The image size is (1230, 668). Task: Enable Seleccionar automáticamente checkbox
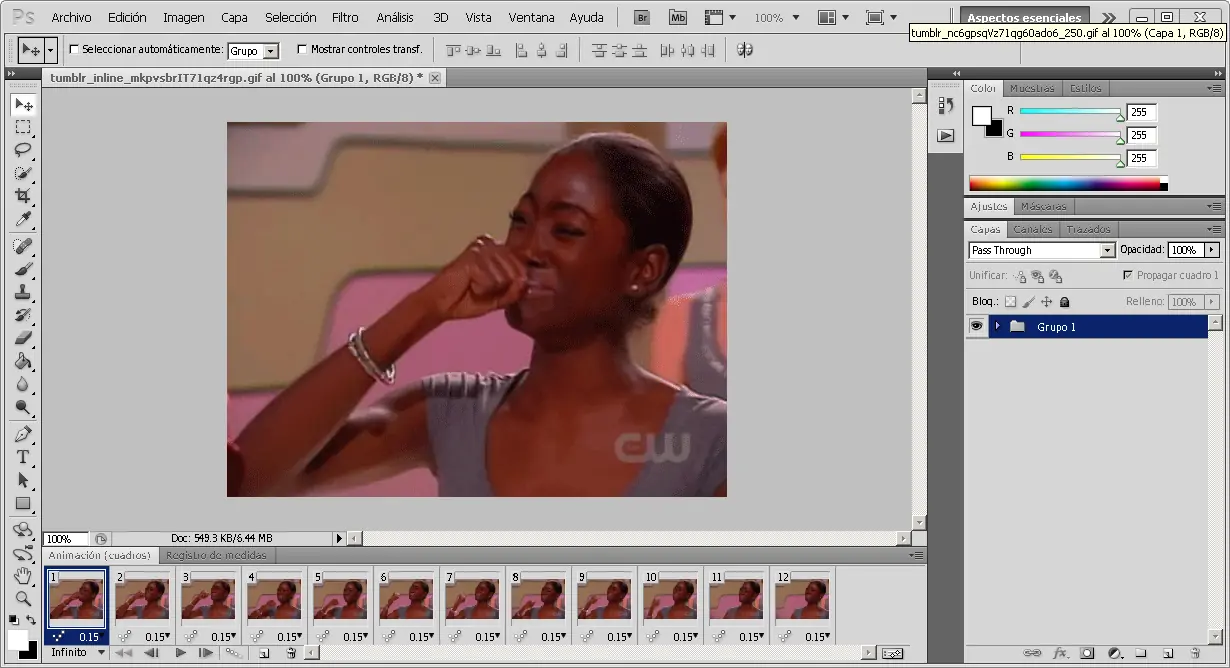pyautogui.click(x=74, y=49)
